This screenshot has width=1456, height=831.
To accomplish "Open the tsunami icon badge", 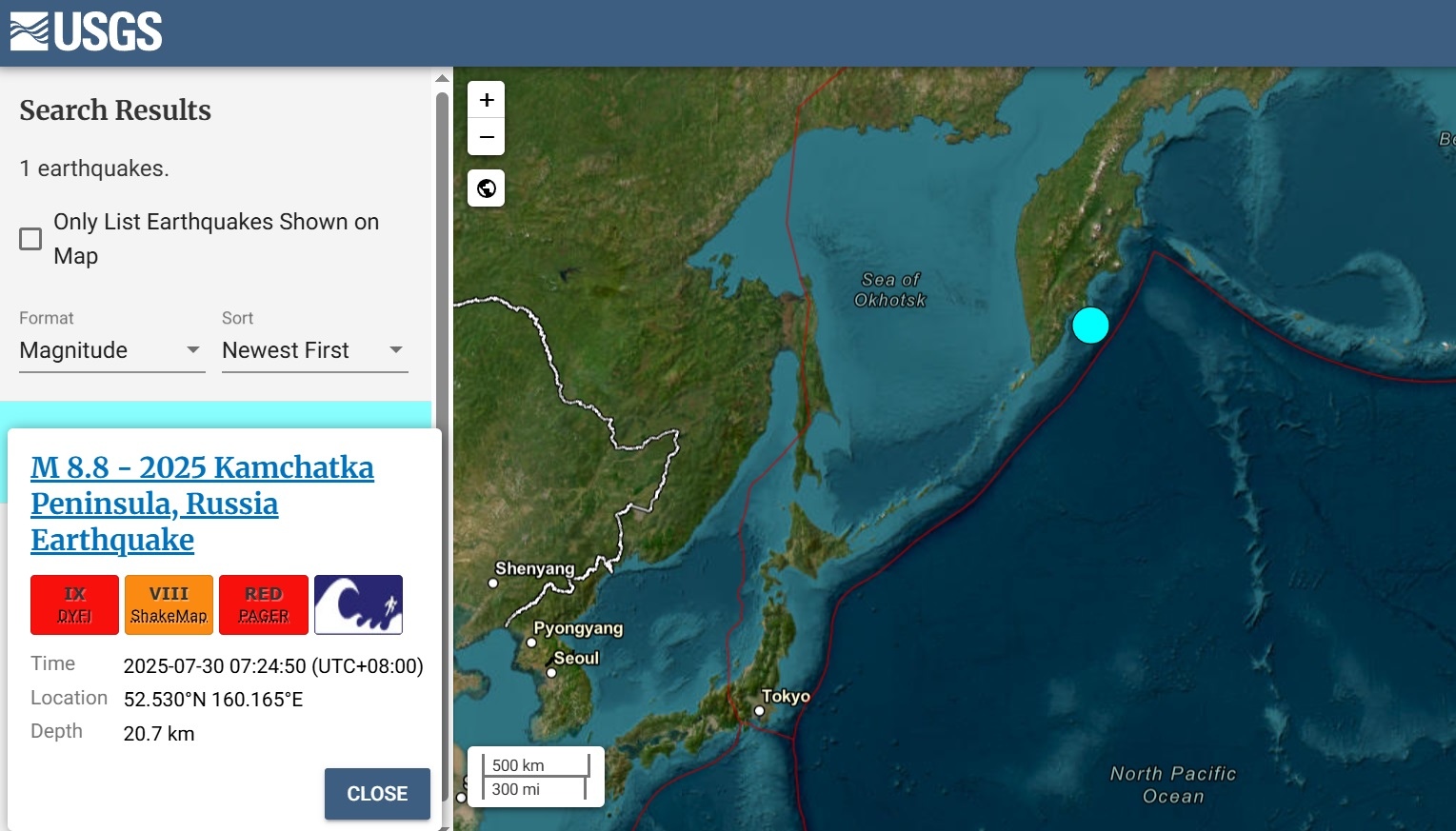I will pos(358,604).
